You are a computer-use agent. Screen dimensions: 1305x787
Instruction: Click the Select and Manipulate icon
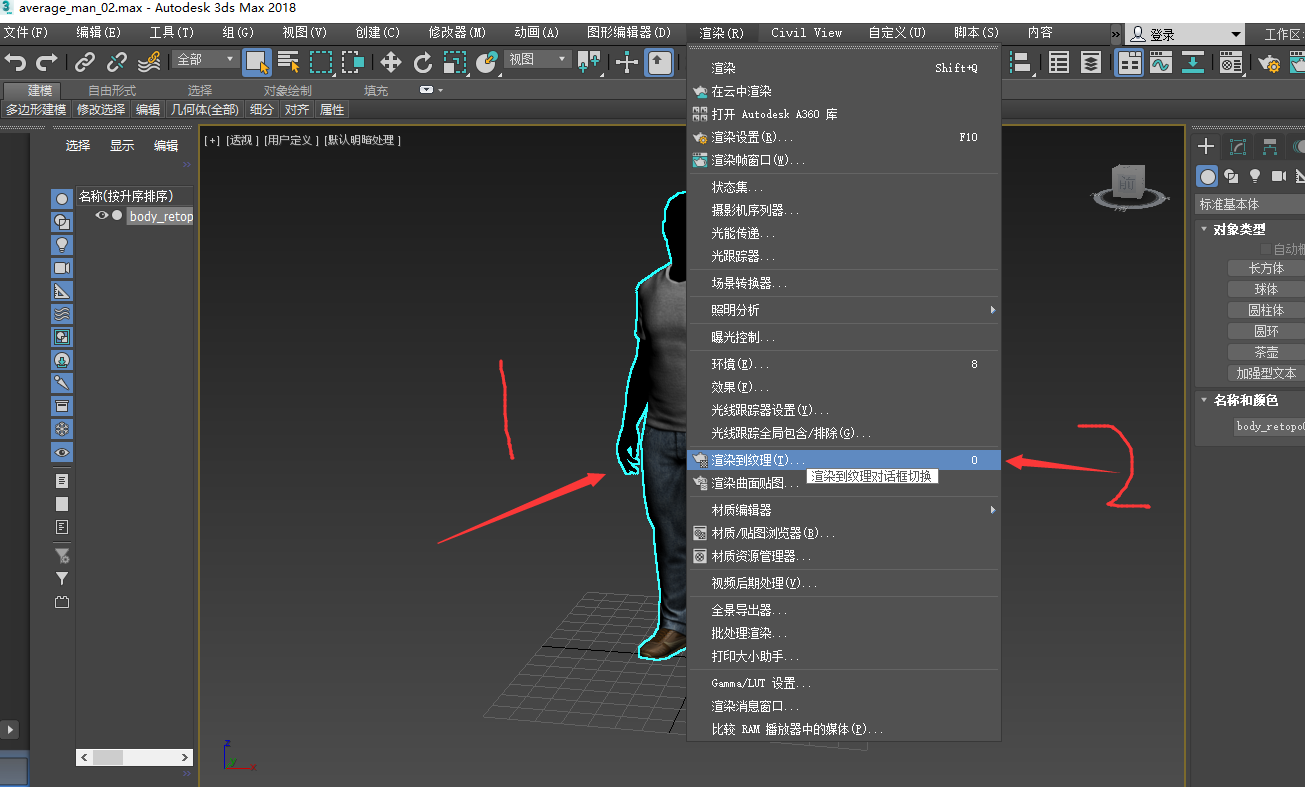627,62
